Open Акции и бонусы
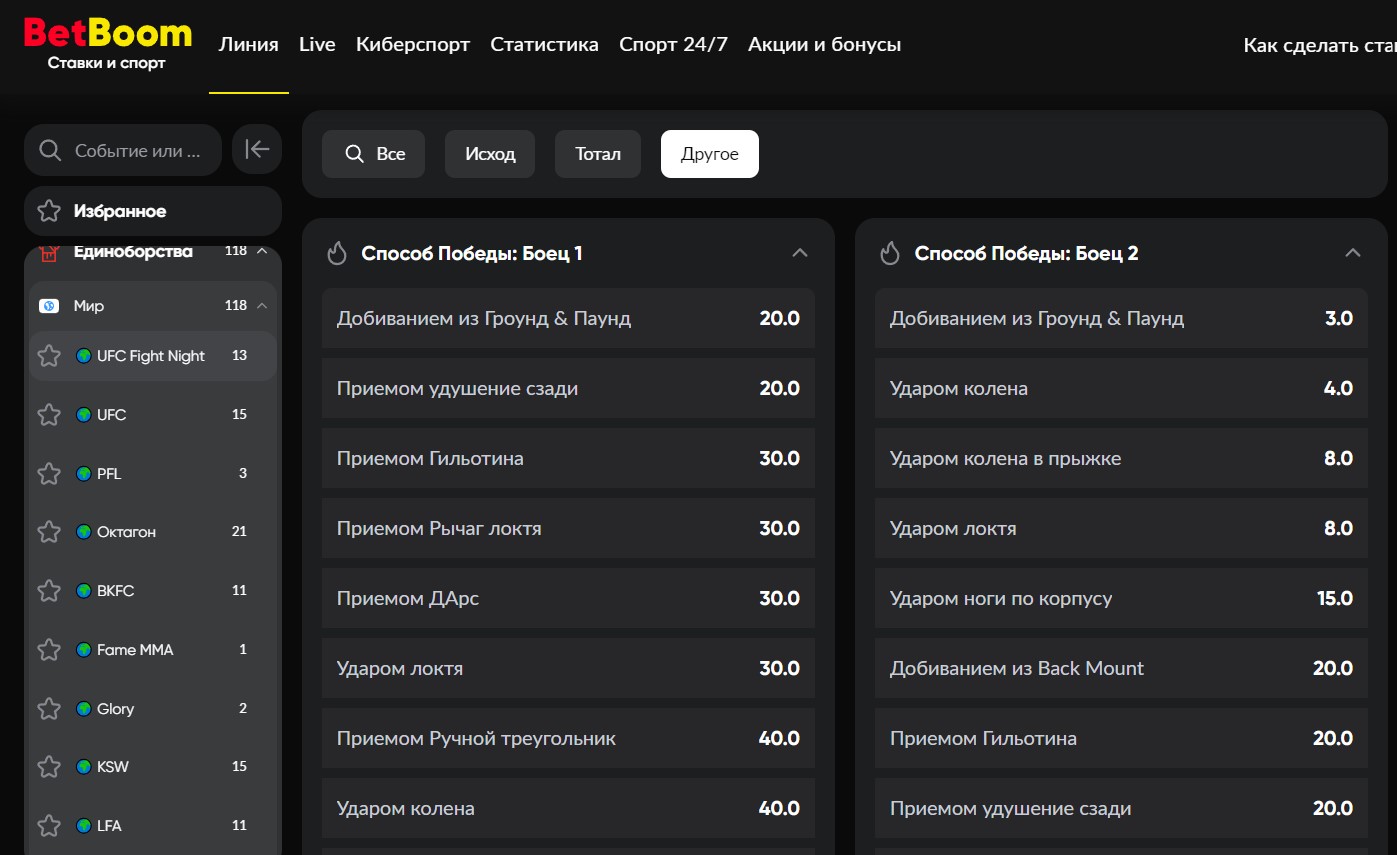This screenshot has width=1397, height=855. pyautogui.click(x=825, y=45)
